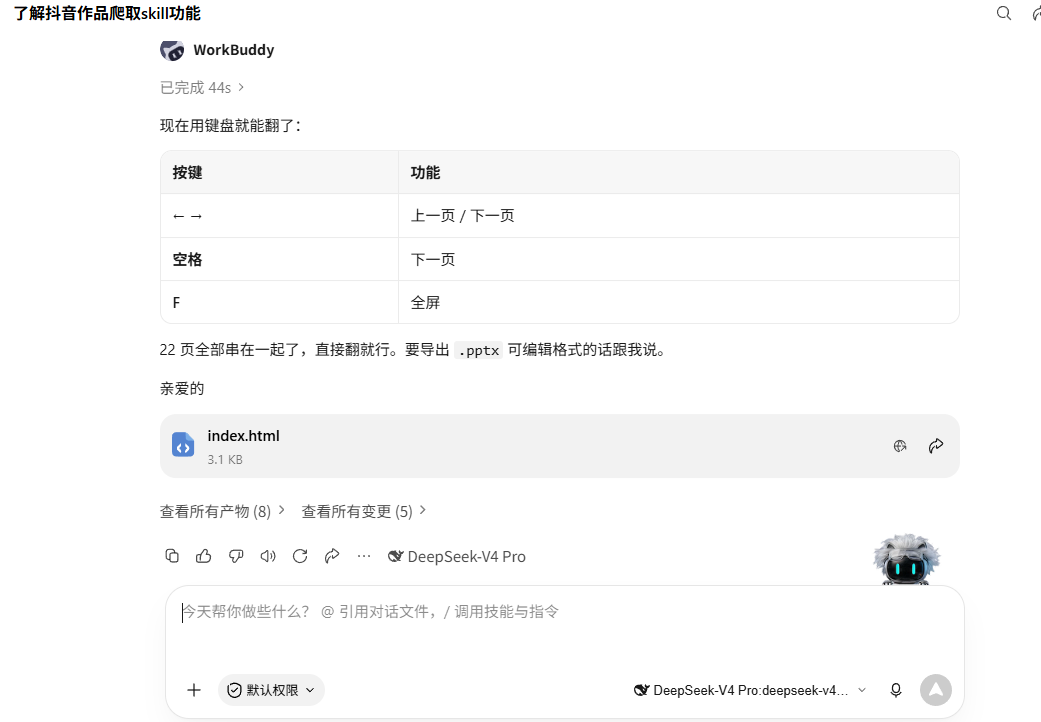This screenshot has height=722, width=1041.
Task: Expand the 已完成 44s details chevron
Action: pos(241,87)
